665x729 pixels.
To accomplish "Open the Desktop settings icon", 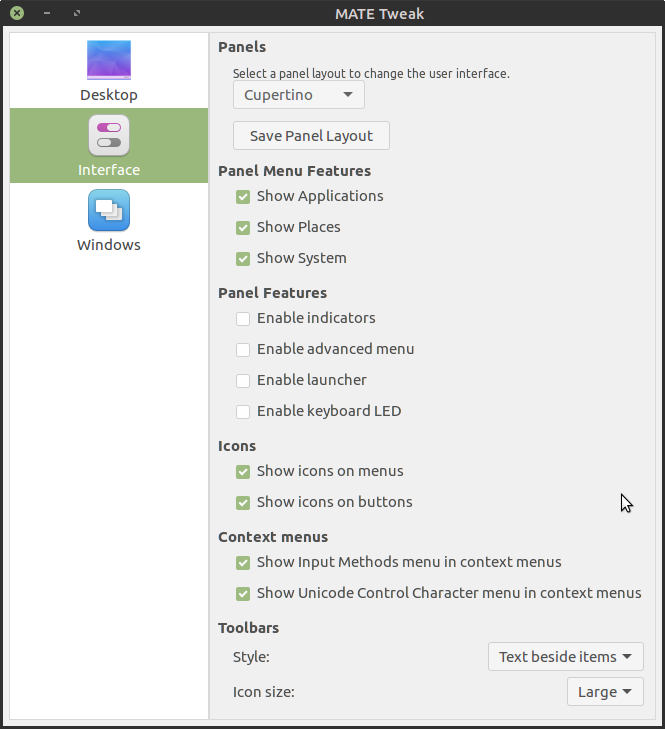I will [x=109, y=60].
